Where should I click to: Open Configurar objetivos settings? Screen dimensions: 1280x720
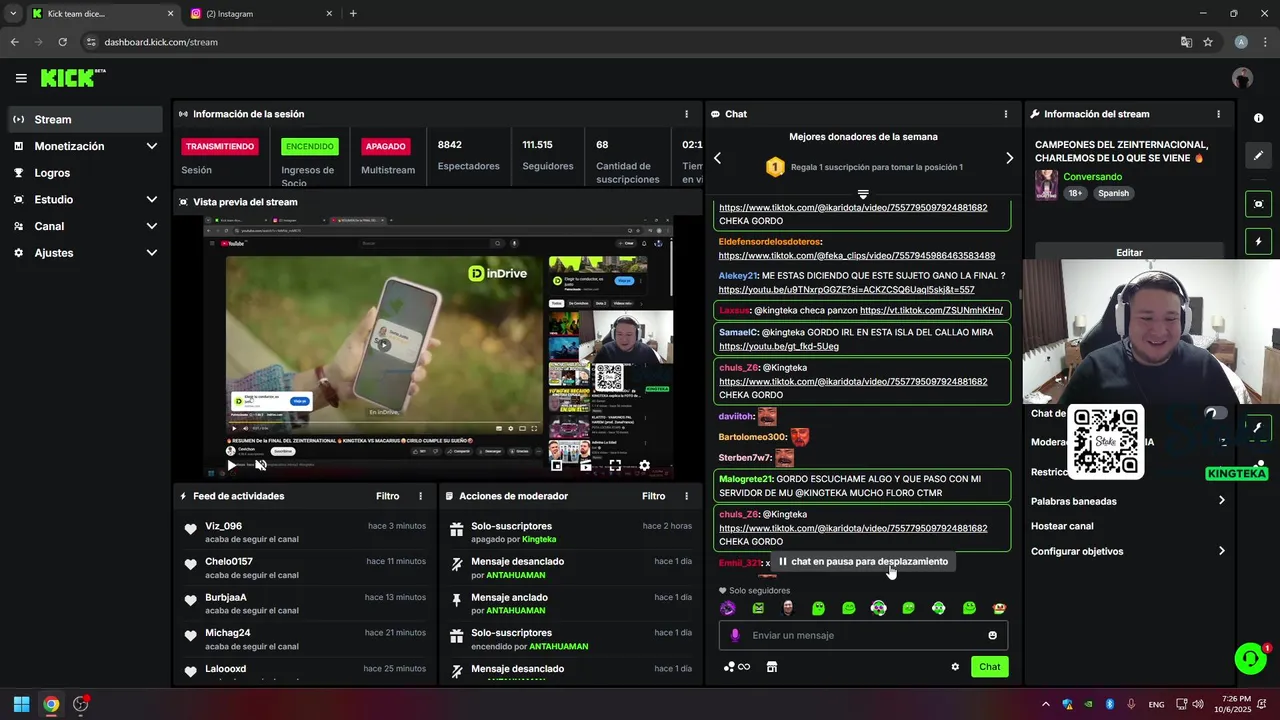[1128, 551]
